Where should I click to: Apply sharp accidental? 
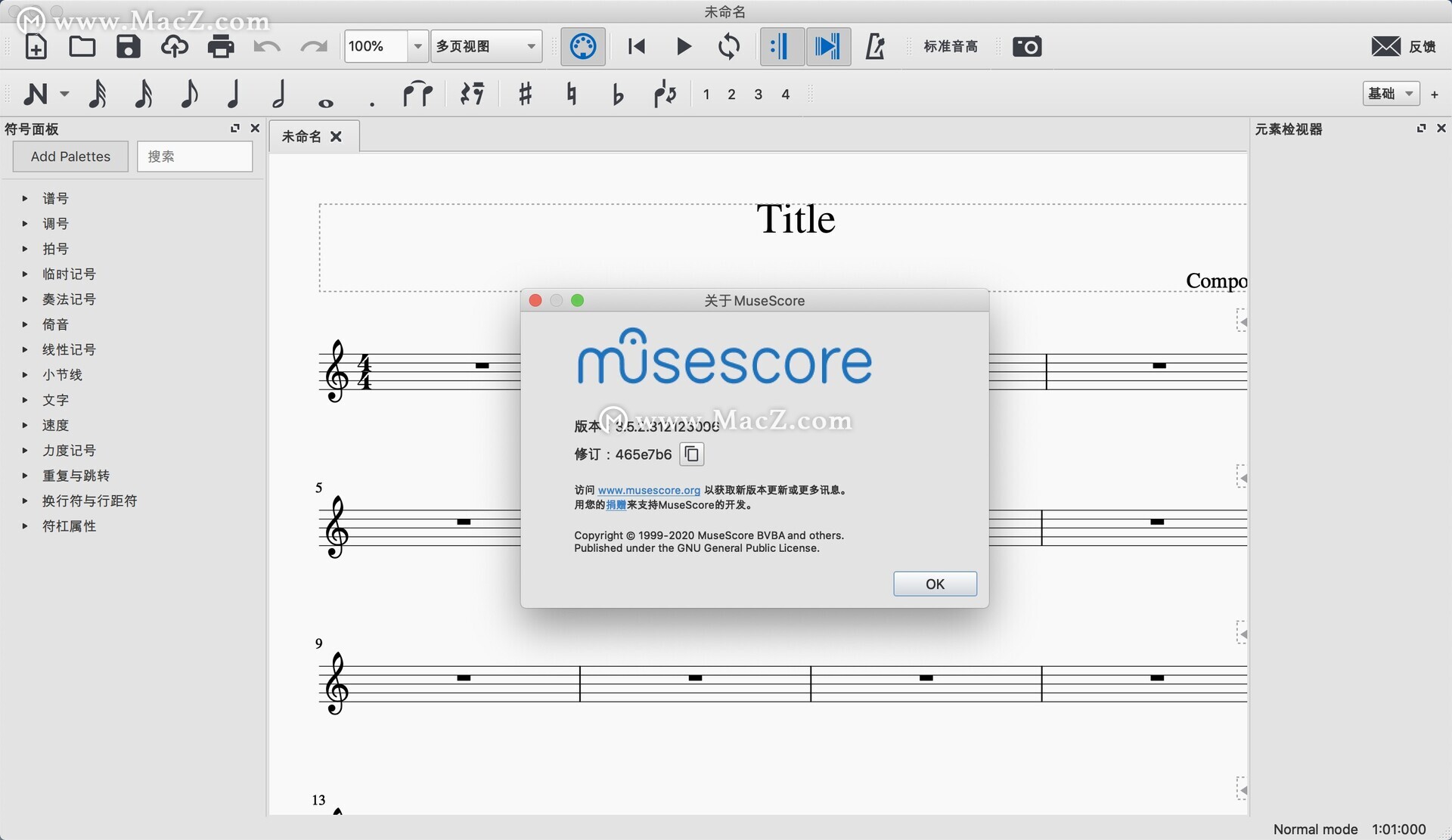pos(525,95)
